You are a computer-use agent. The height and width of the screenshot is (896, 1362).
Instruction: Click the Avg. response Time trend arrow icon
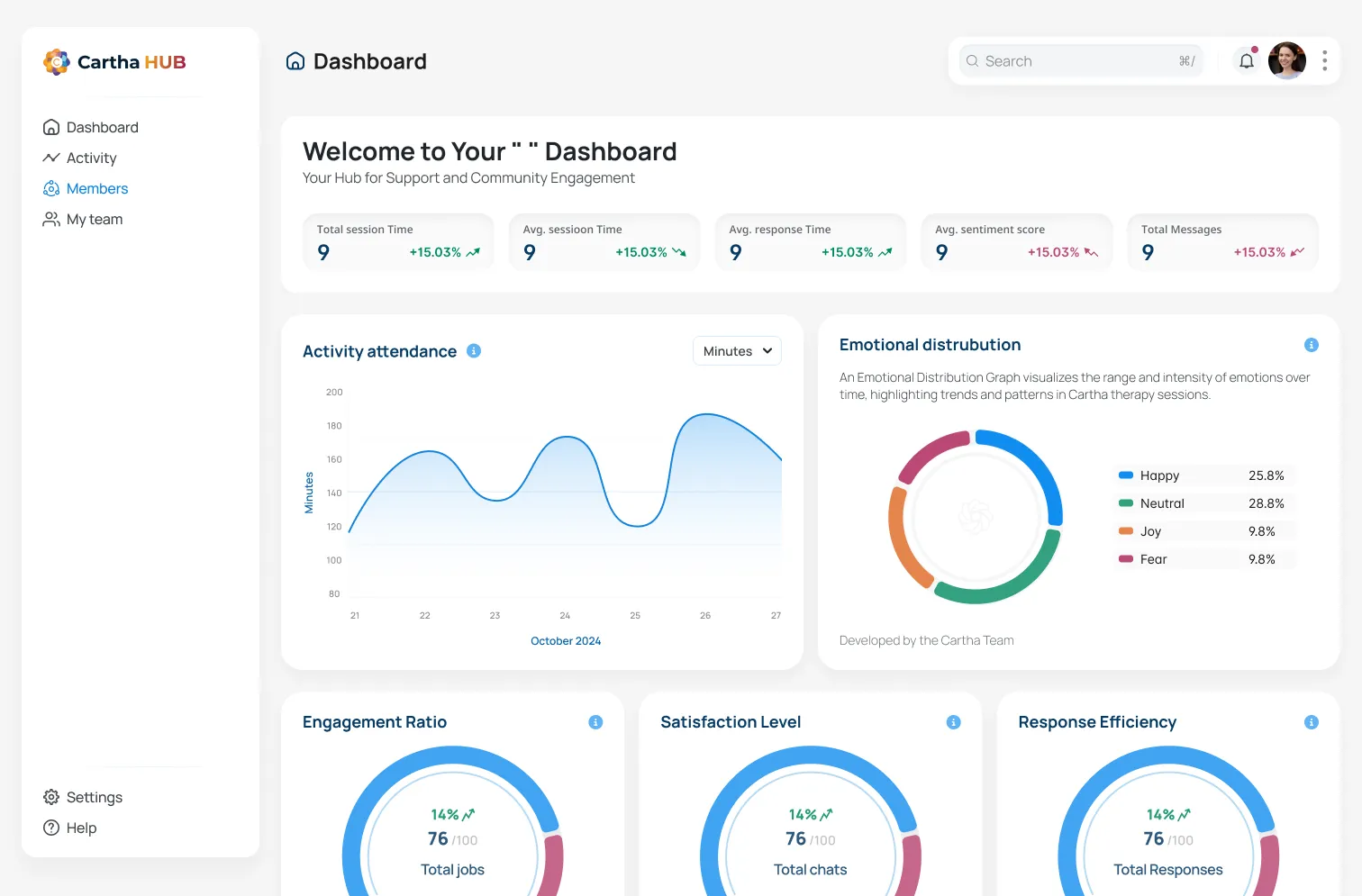pos(885,253)
